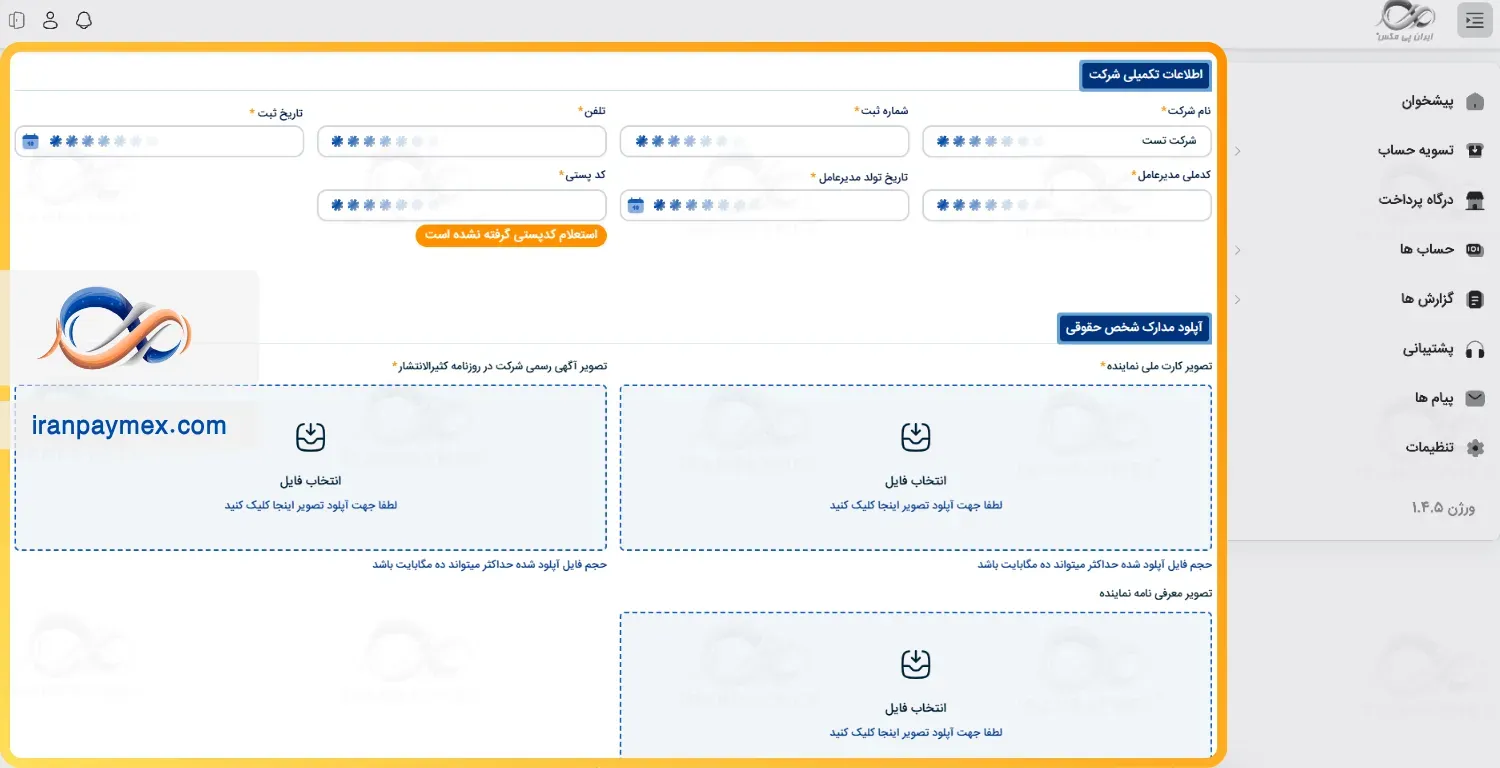Viewport: 1500px width, 768px height.
Task: Click upload icon for تصویر معرفی نامه نماینده
Action: click(916, 663)
